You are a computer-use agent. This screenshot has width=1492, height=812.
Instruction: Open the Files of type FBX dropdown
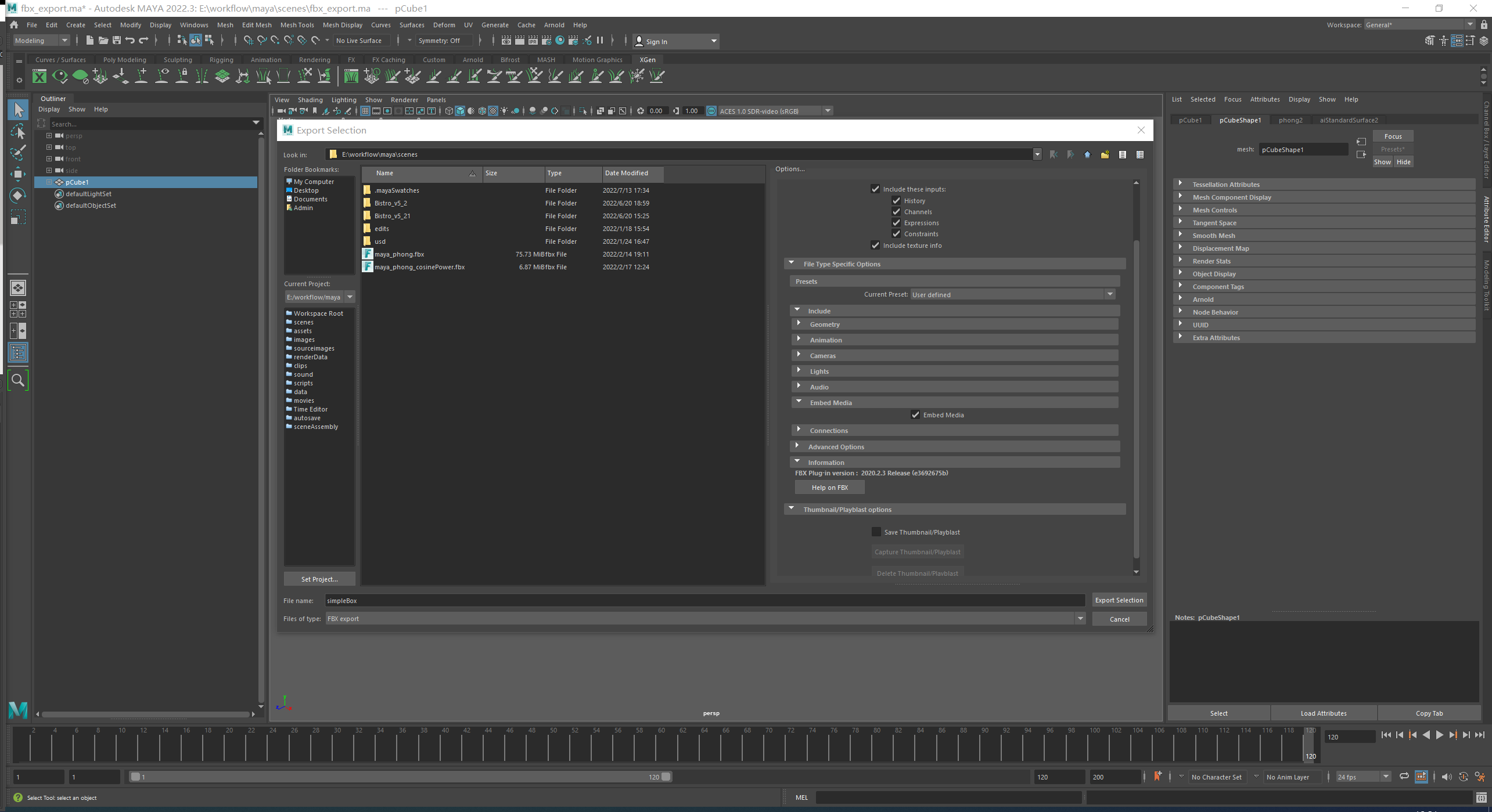[x=1079, y=618]
